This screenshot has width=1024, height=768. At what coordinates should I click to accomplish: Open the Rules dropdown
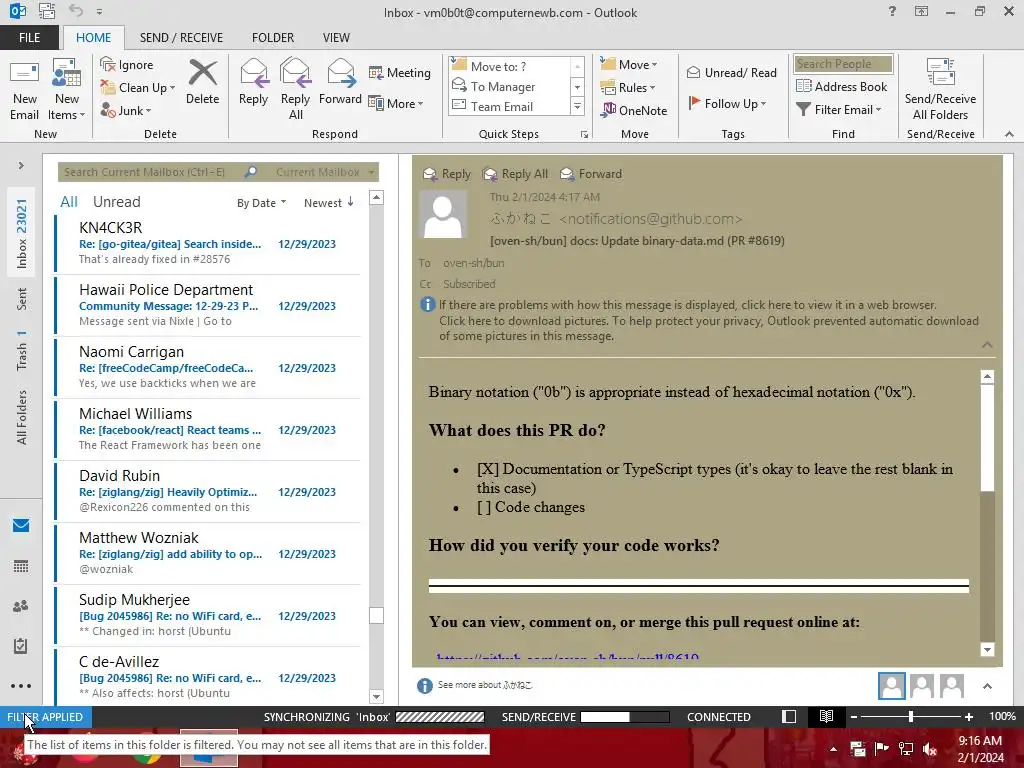click(x=628, y=88)
